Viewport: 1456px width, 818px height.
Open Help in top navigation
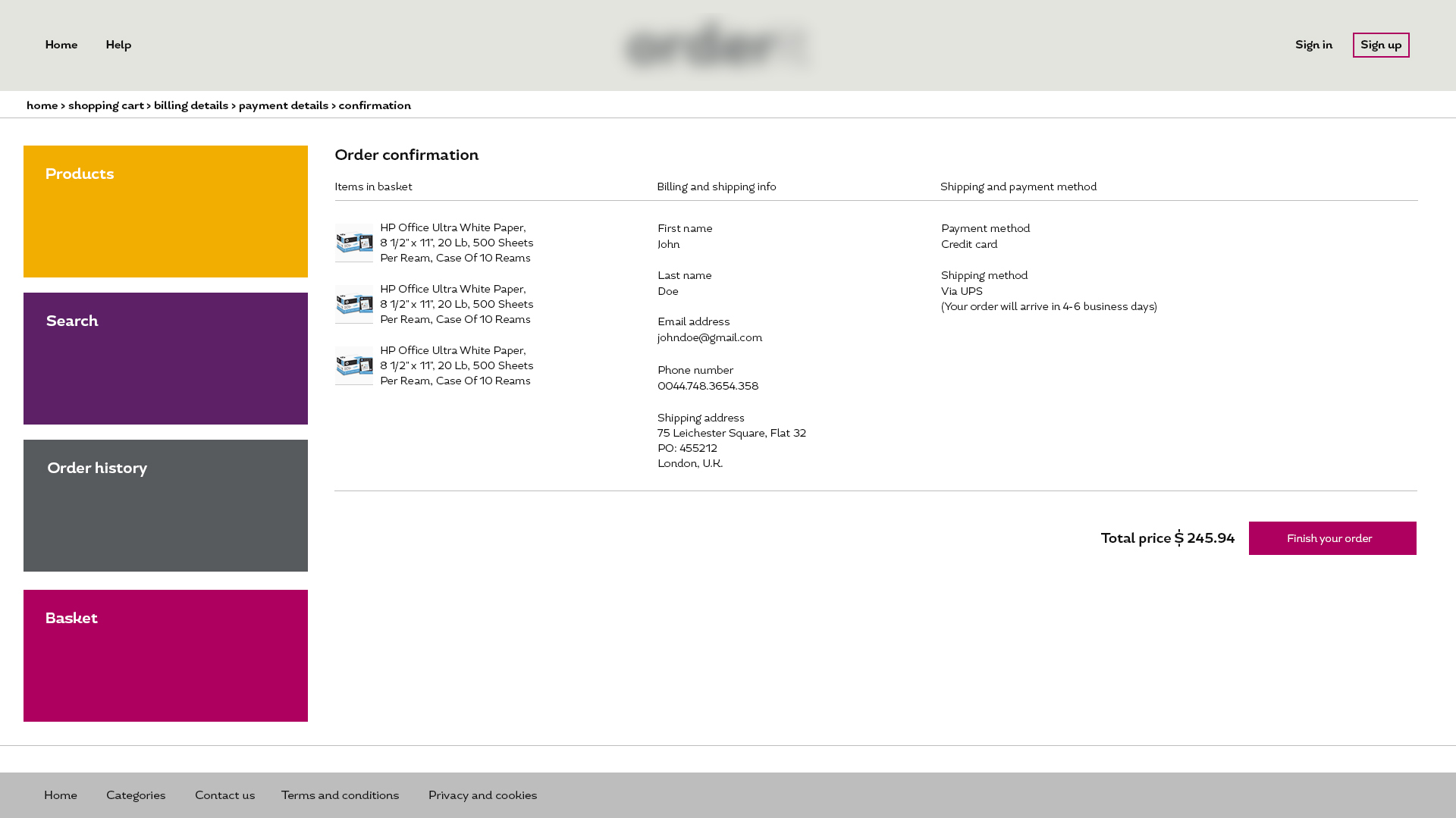118,45
